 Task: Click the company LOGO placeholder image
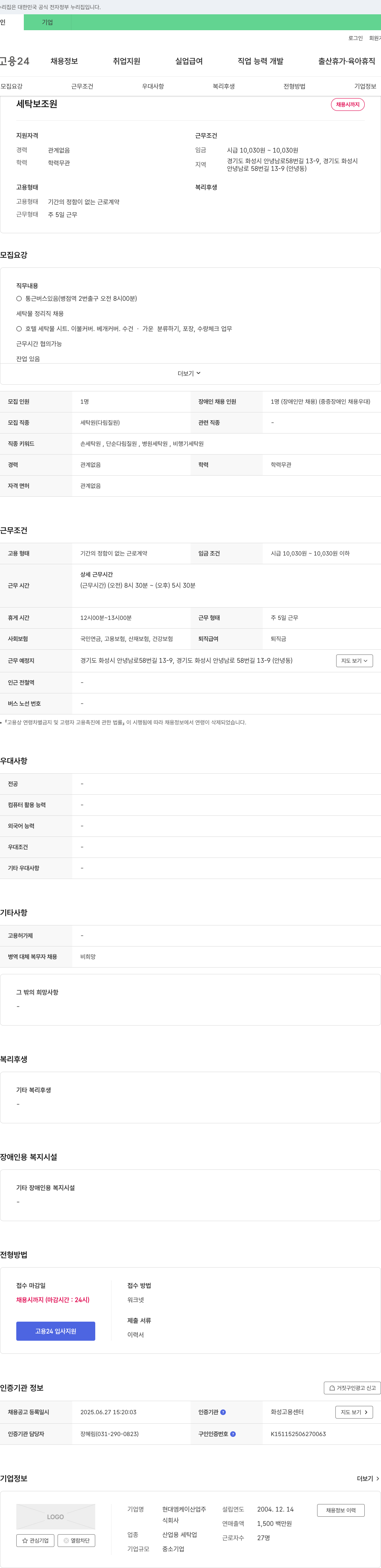(55, 1517)
